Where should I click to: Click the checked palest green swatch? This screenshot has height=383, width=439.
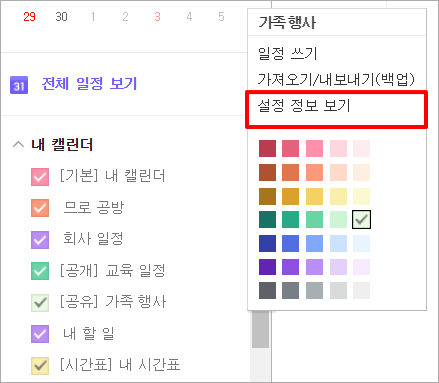361,219
